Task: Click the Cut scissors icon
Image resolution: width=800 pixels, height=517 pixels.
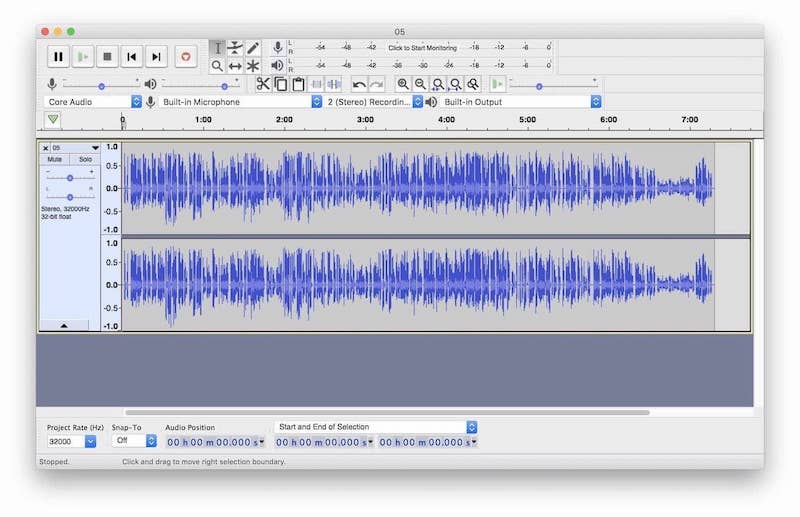Action: (263, 85)
